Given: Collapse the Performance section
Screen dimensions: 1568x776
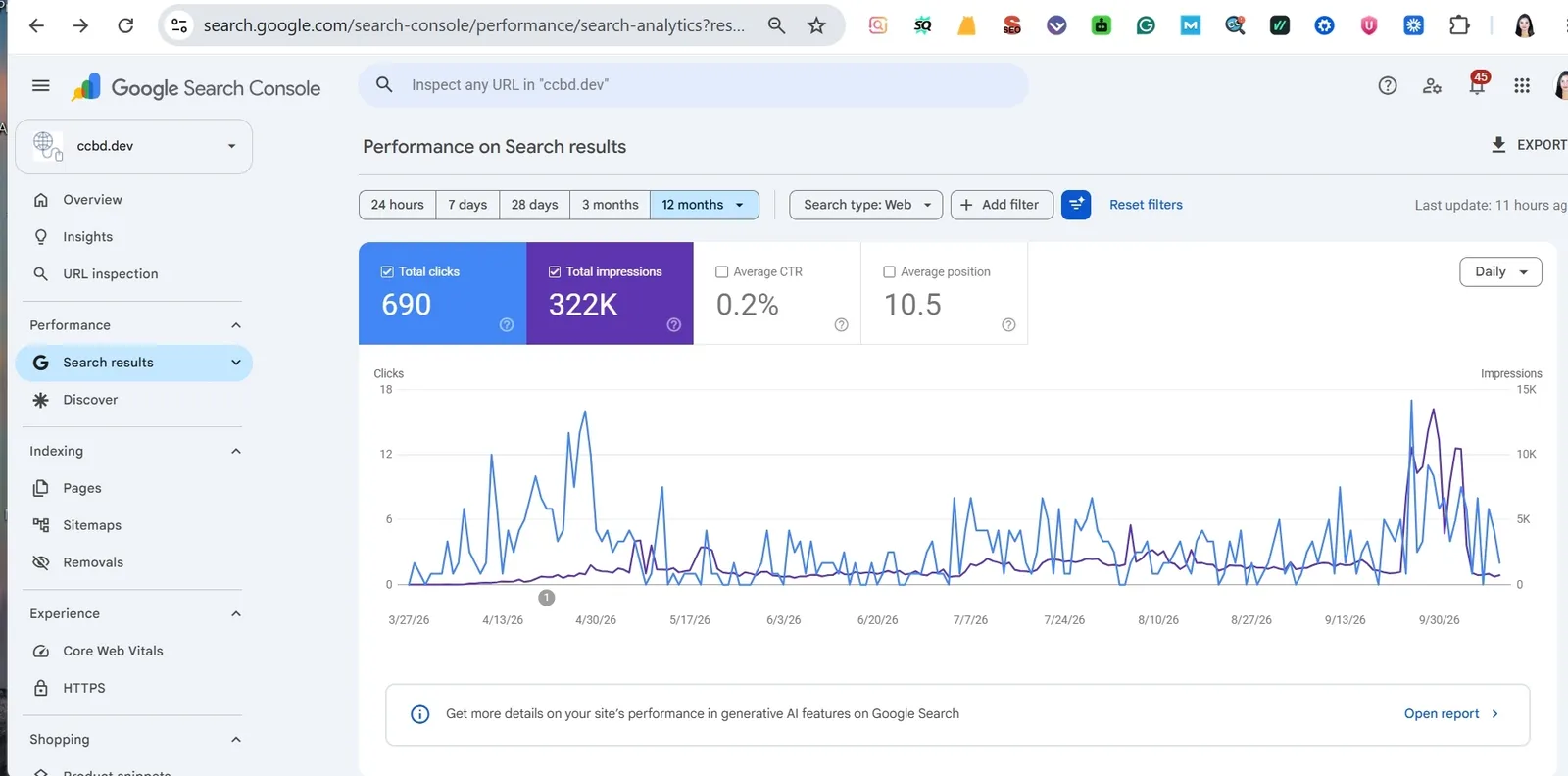Looking at the screenshot, I should (x=235, y=325).
